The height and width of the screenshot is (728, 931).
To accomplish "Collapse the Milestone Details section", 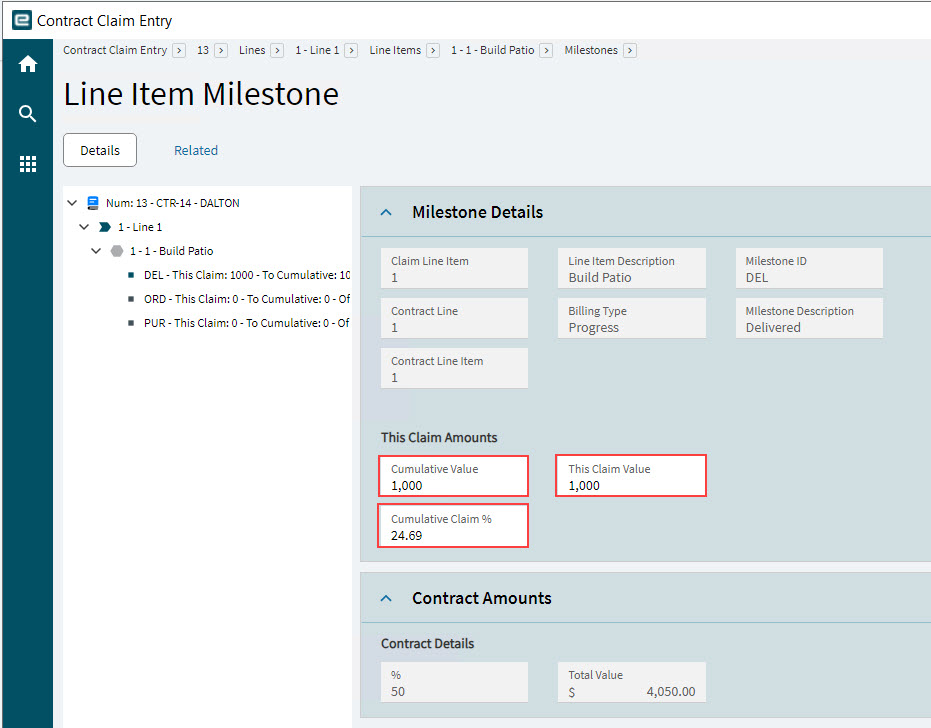I will pos(386,212).
